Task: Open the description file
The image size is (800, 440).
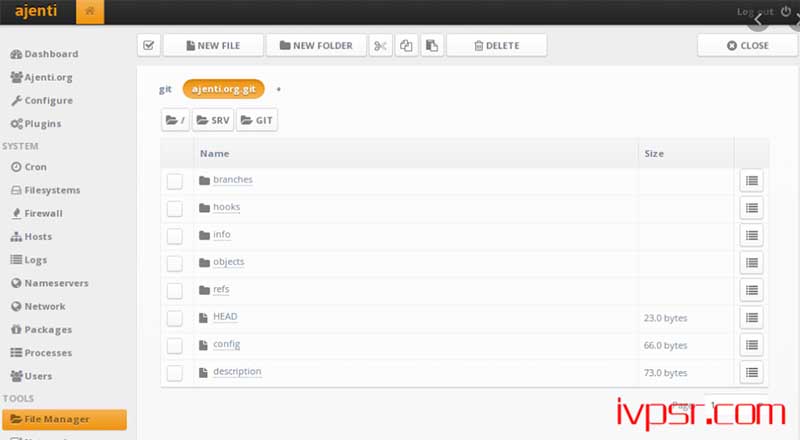Action: coord(237,372)
